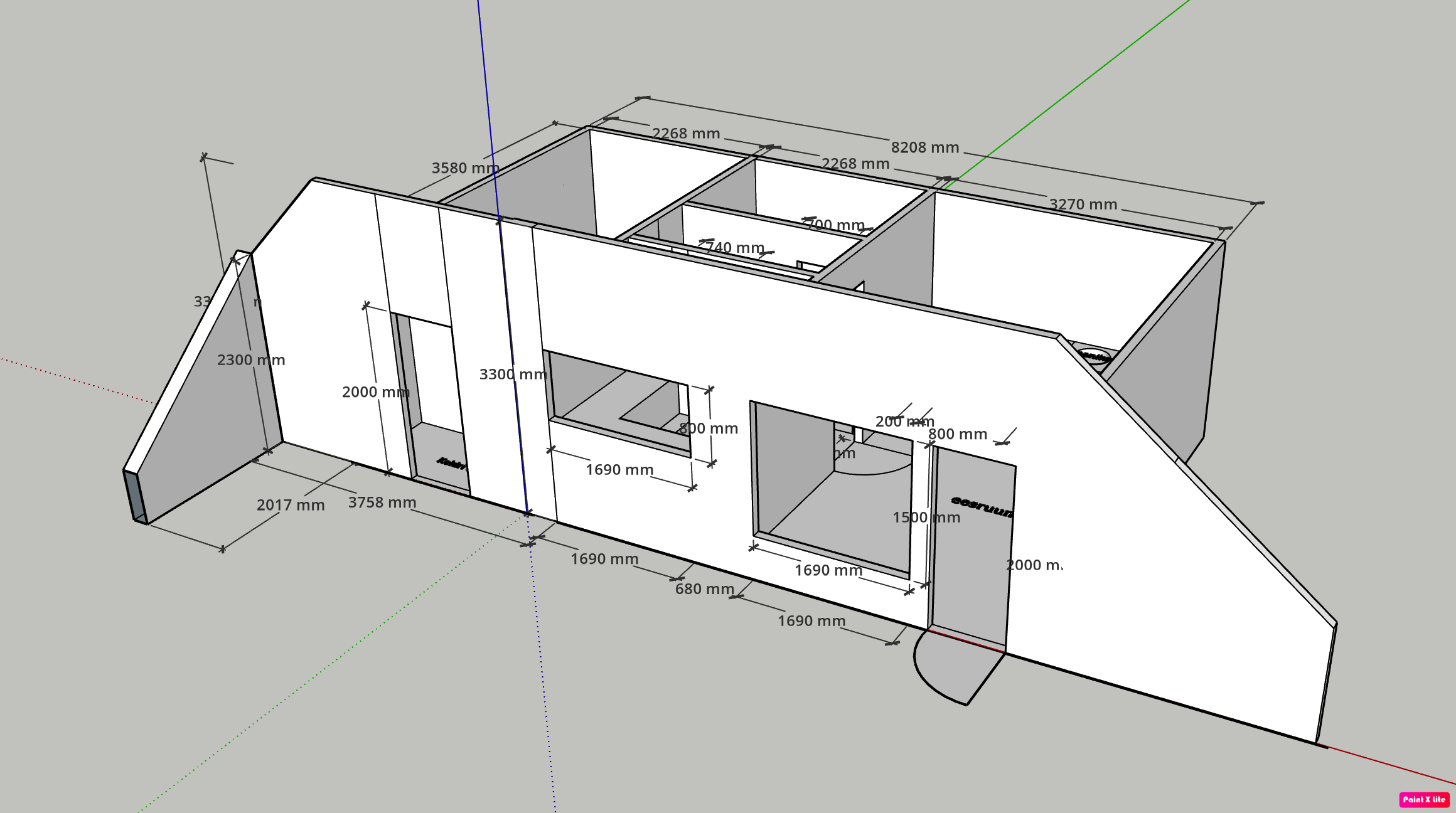
Task: Click the 740 mm dimension label
Action: pos(735,248)
